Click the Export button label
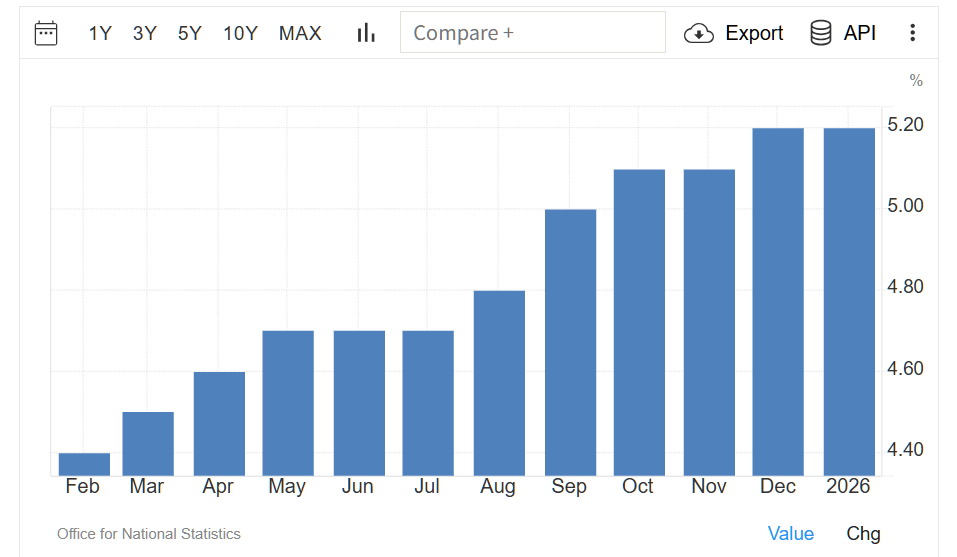Screen dimensions: 957x557 [754, 33]
